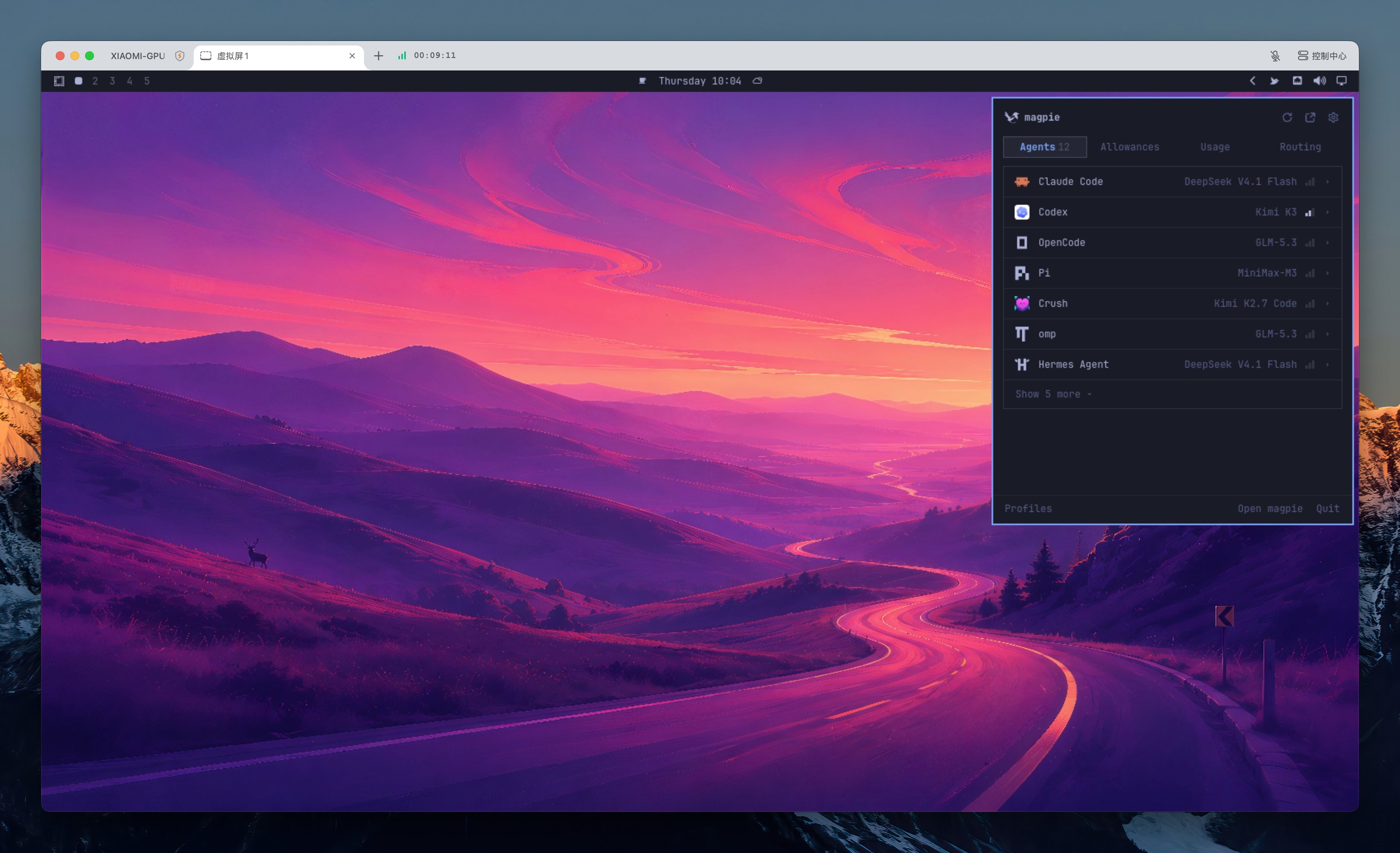Click Kimi K2.7 Code model text
The image size is (1400, 853).
(1255, 304)
